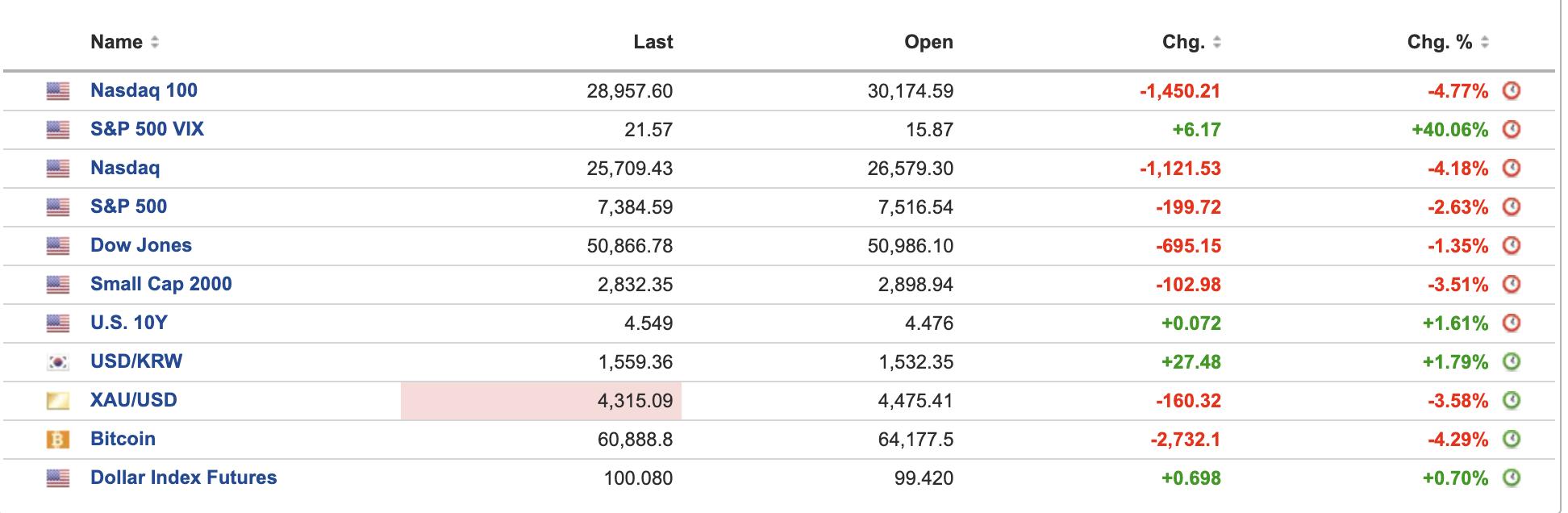Open the Dollar Index Futures link
1568x513 pixels.
184,478
